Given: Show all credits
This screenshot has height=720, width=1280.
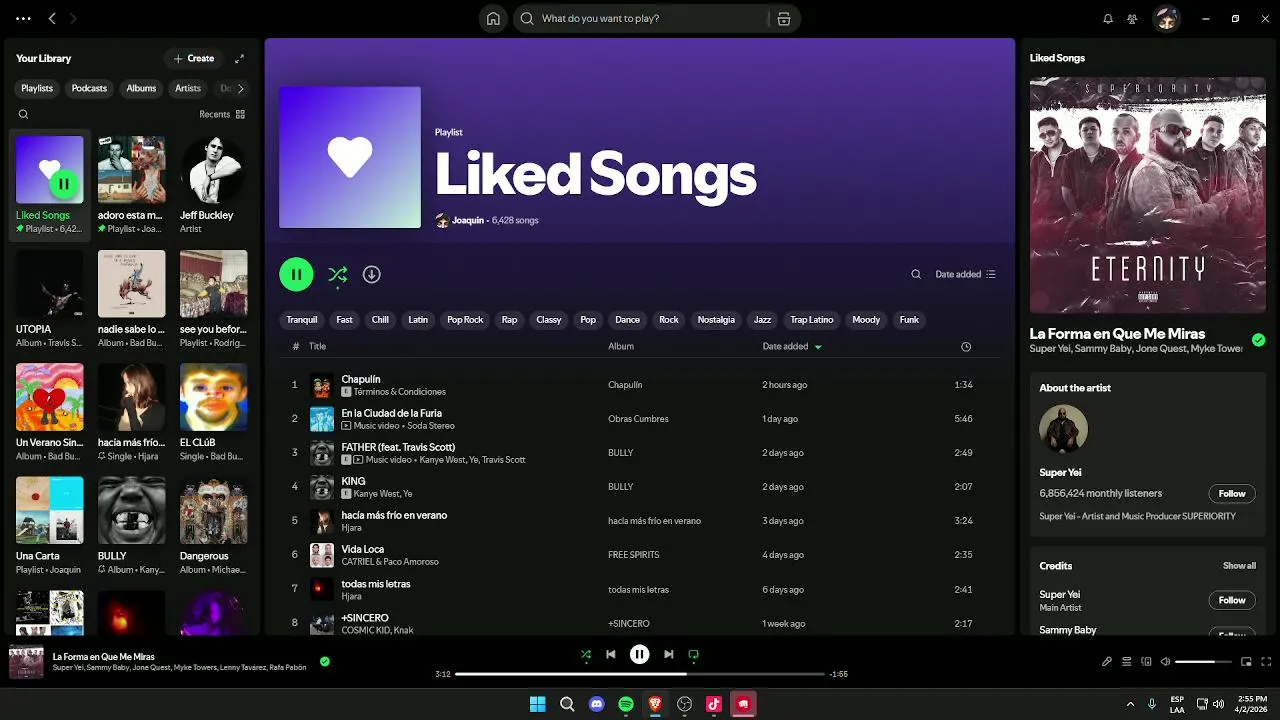Looking at the screenshot, I should click(1239, 566).
